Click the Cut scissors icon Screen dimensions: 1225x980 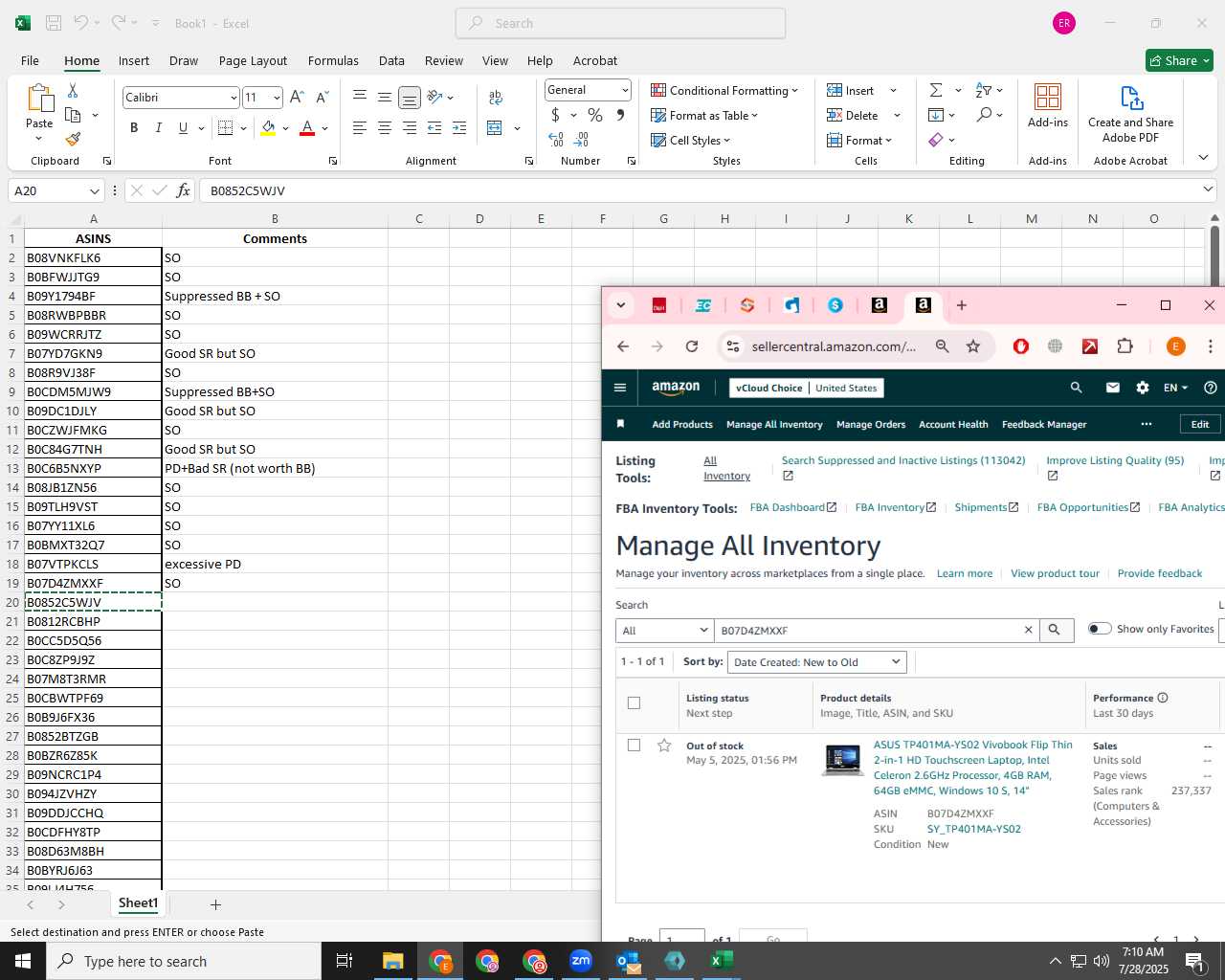(73, 90)
